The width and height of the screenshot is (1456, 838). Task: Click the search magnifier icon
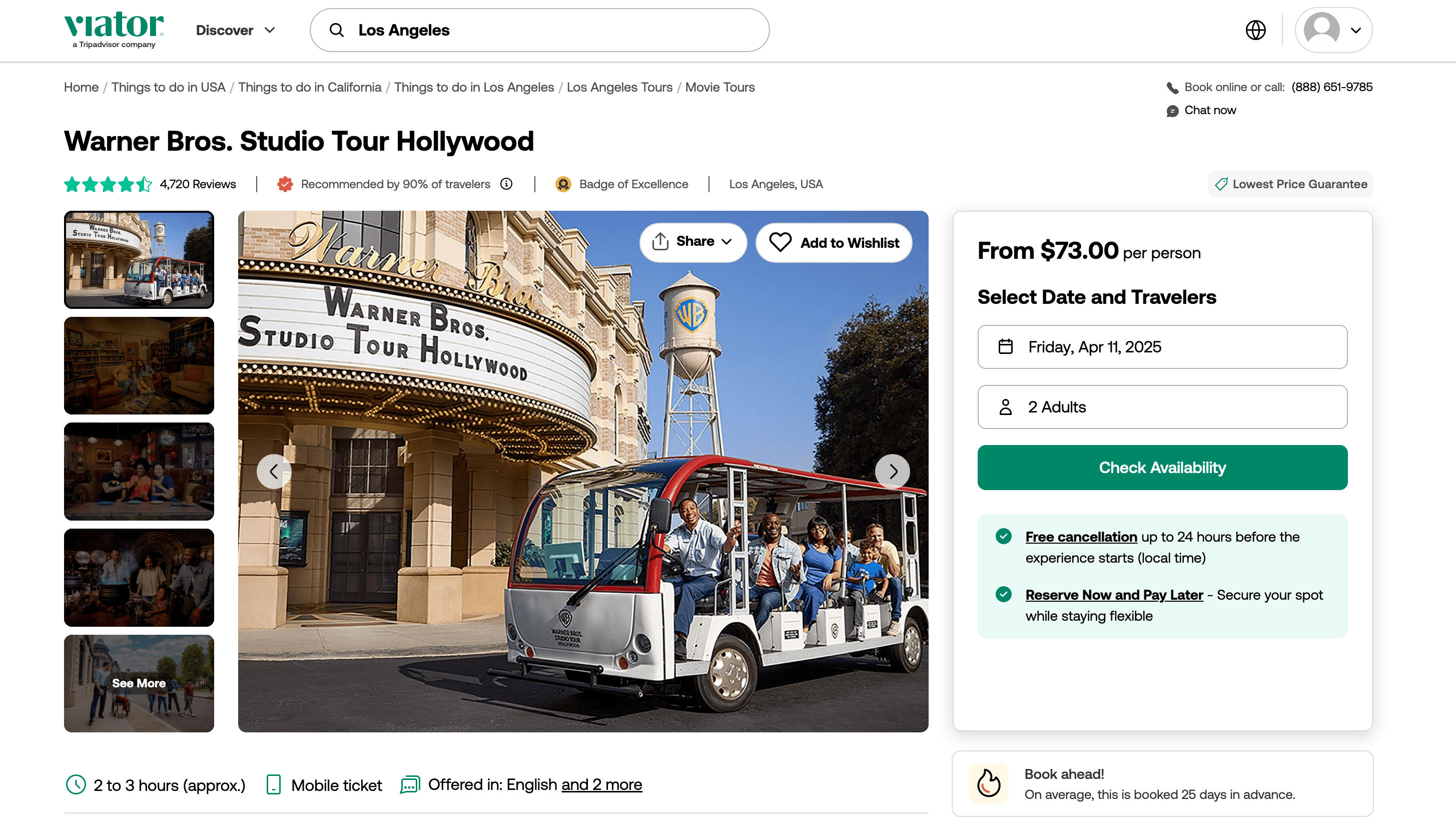337,30
